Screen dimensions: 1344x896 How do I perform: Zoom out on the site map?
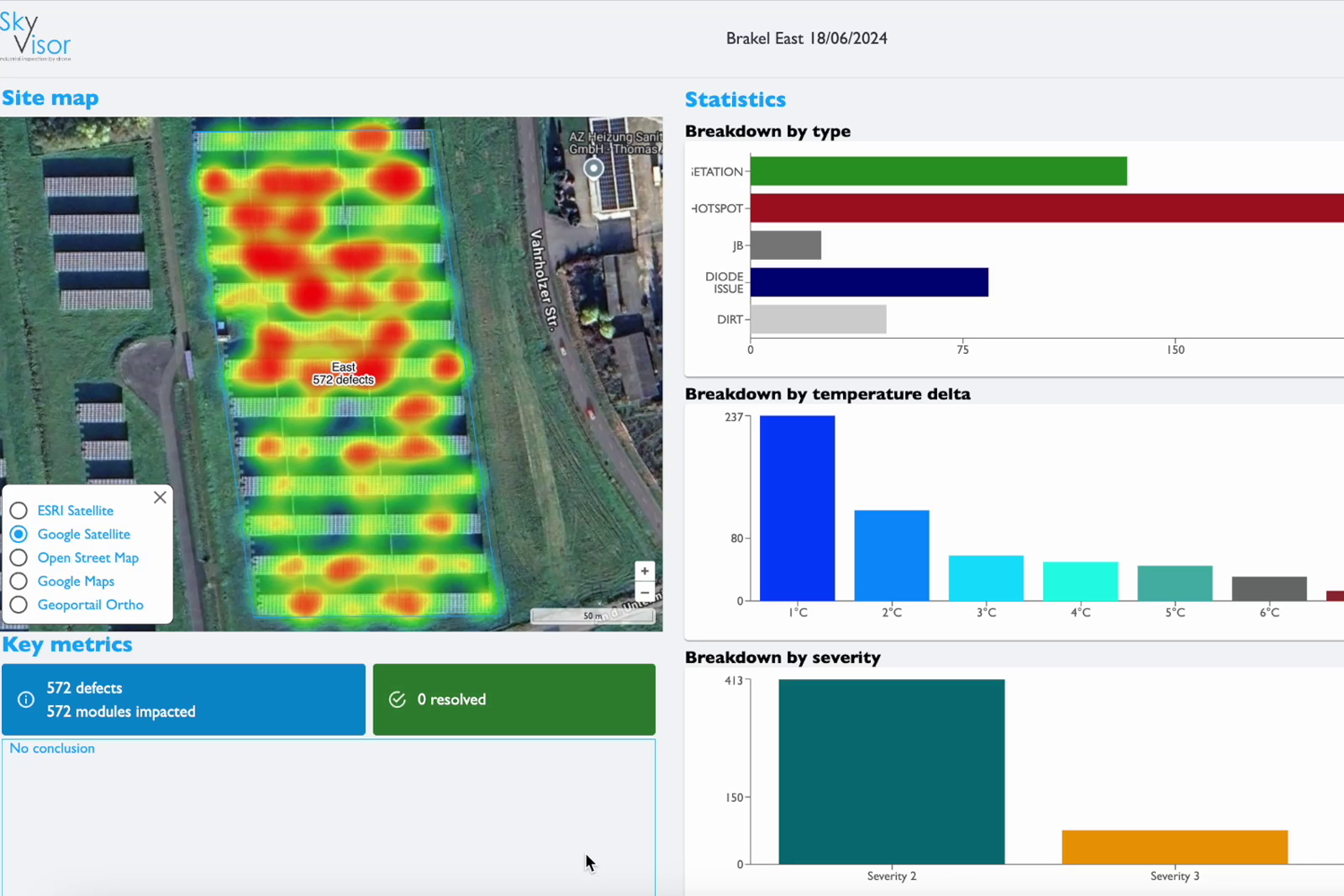(644, 592)
